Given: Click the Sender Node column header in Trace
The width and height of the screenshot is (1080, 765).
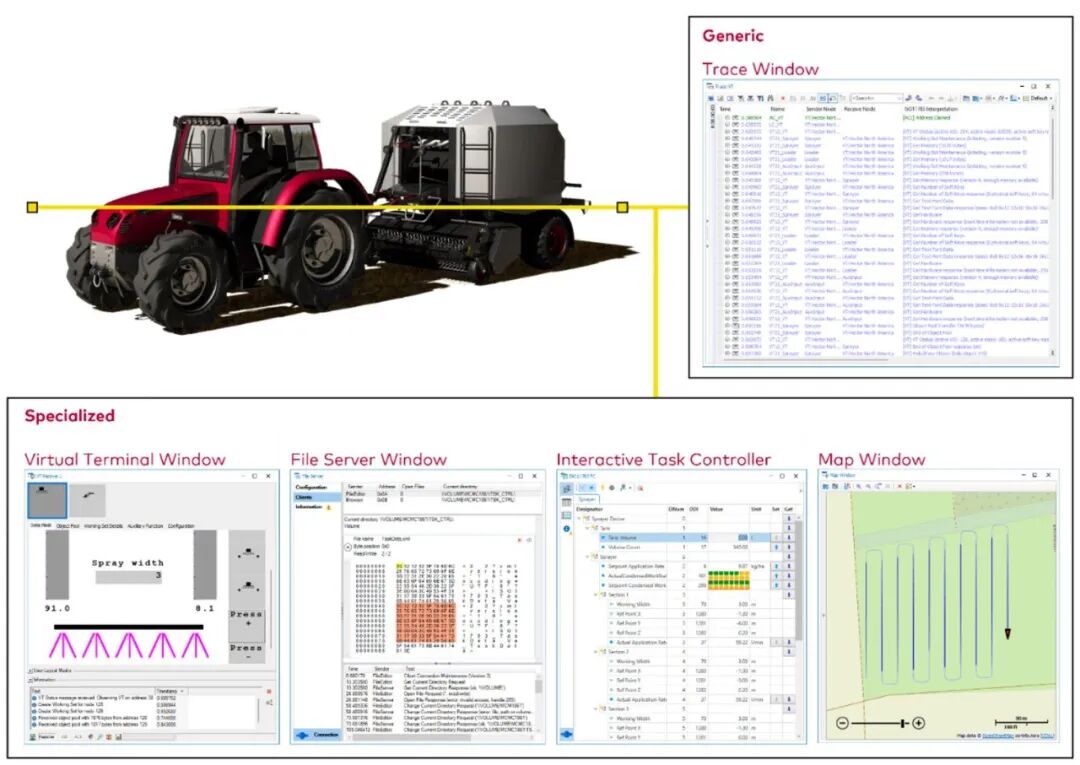Looking at the screenshot, I should [x=820, y=109].
